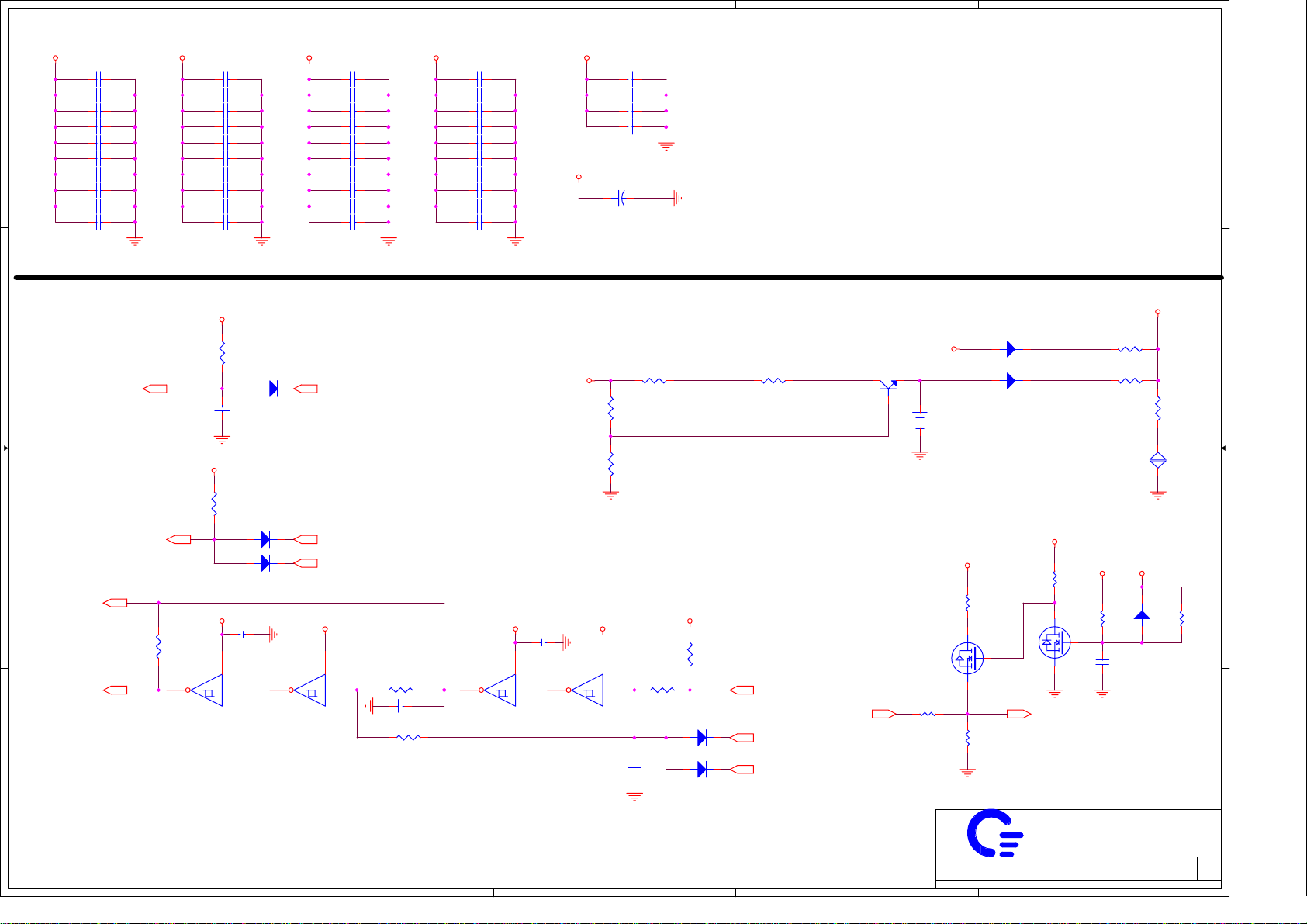Click the blue company logo in title block
Viewport: 1307px width, 924px height.
coord(994,833)
